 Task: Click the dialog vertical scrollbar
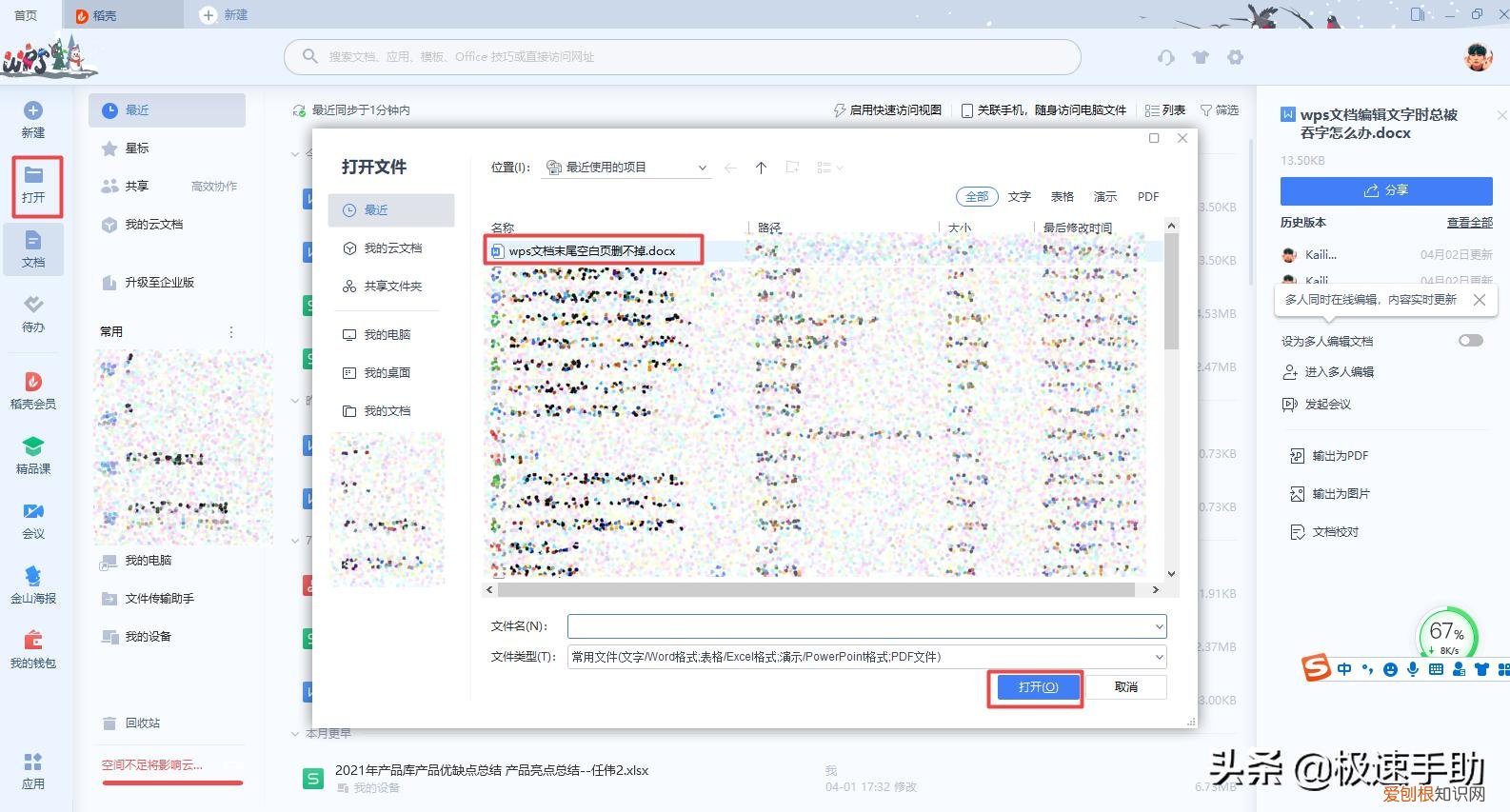pos(1171,292)
